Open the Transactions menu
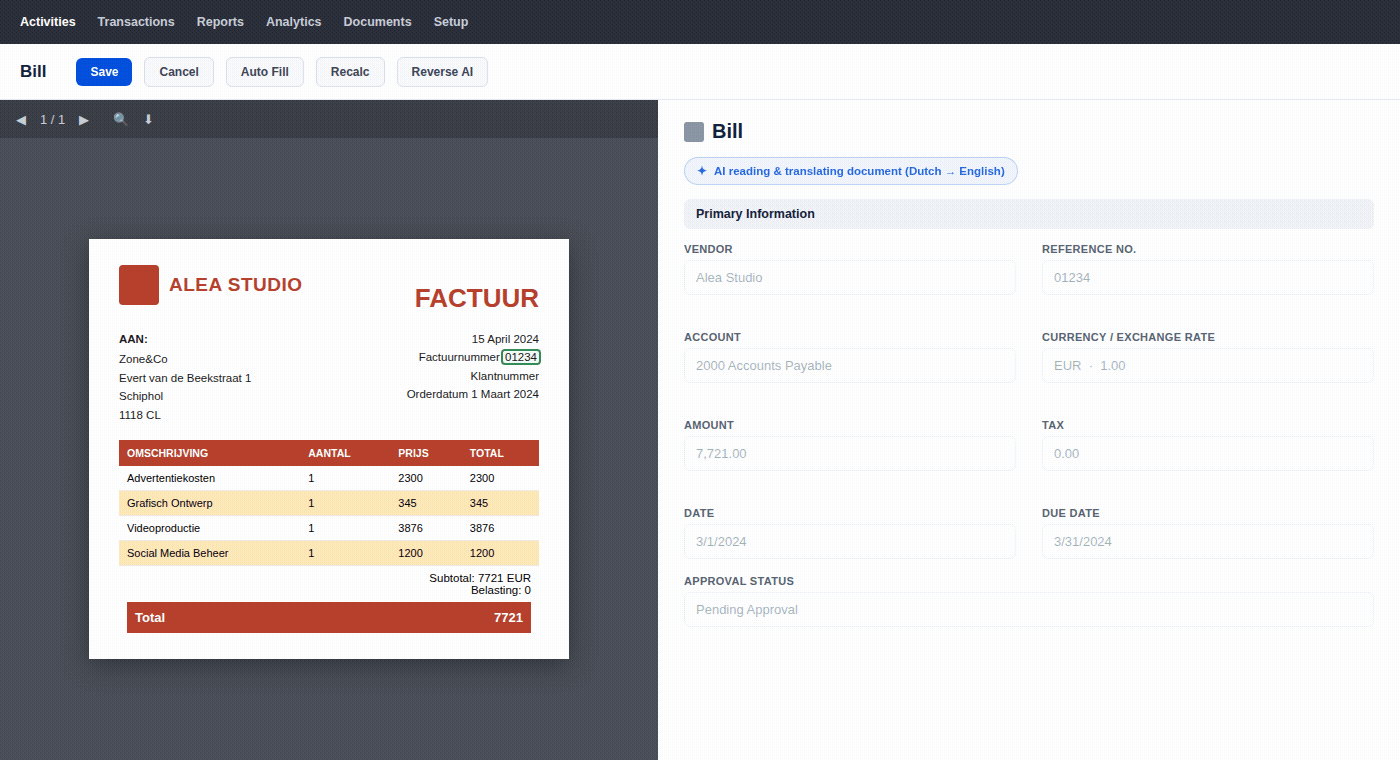The width and height of the screenshot is (1400, 760). 136,22
